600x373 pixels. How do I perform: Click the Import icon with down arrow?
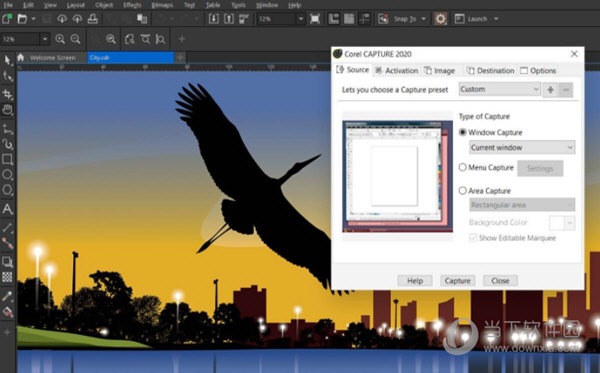214,19
